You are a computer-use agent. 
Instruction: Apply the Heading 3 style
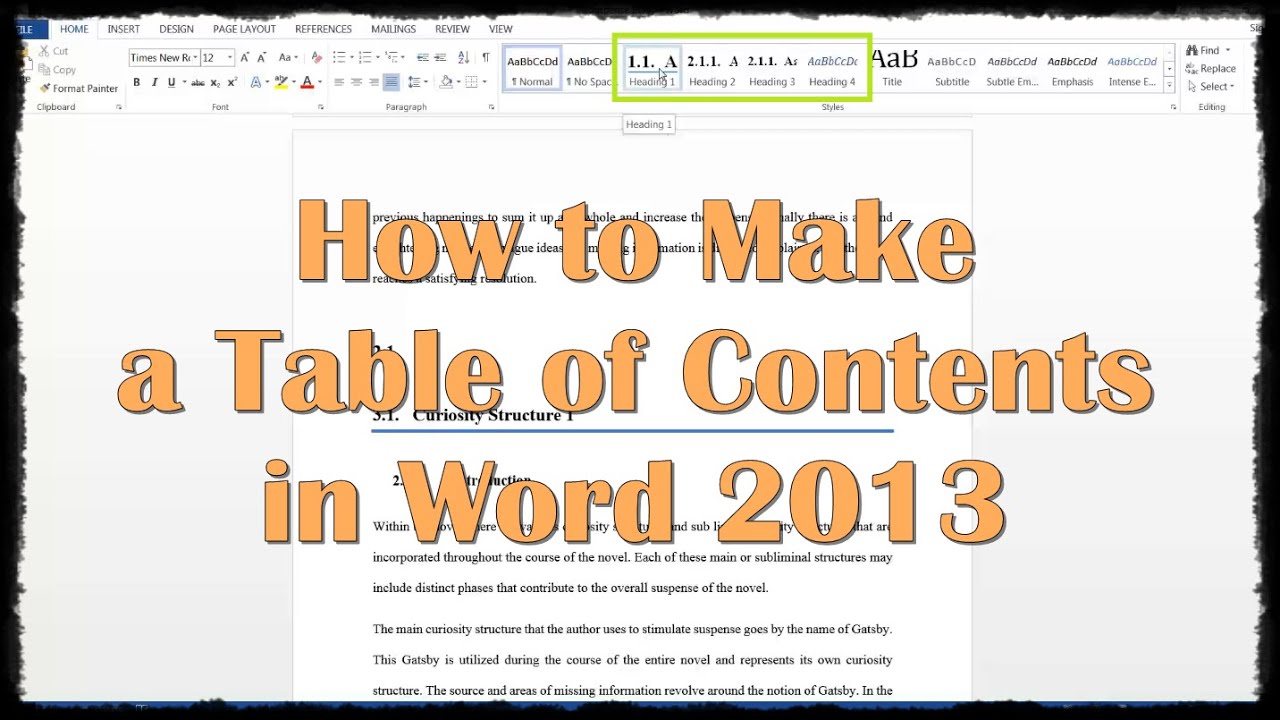pyautogui.click(x=772, y=69)
